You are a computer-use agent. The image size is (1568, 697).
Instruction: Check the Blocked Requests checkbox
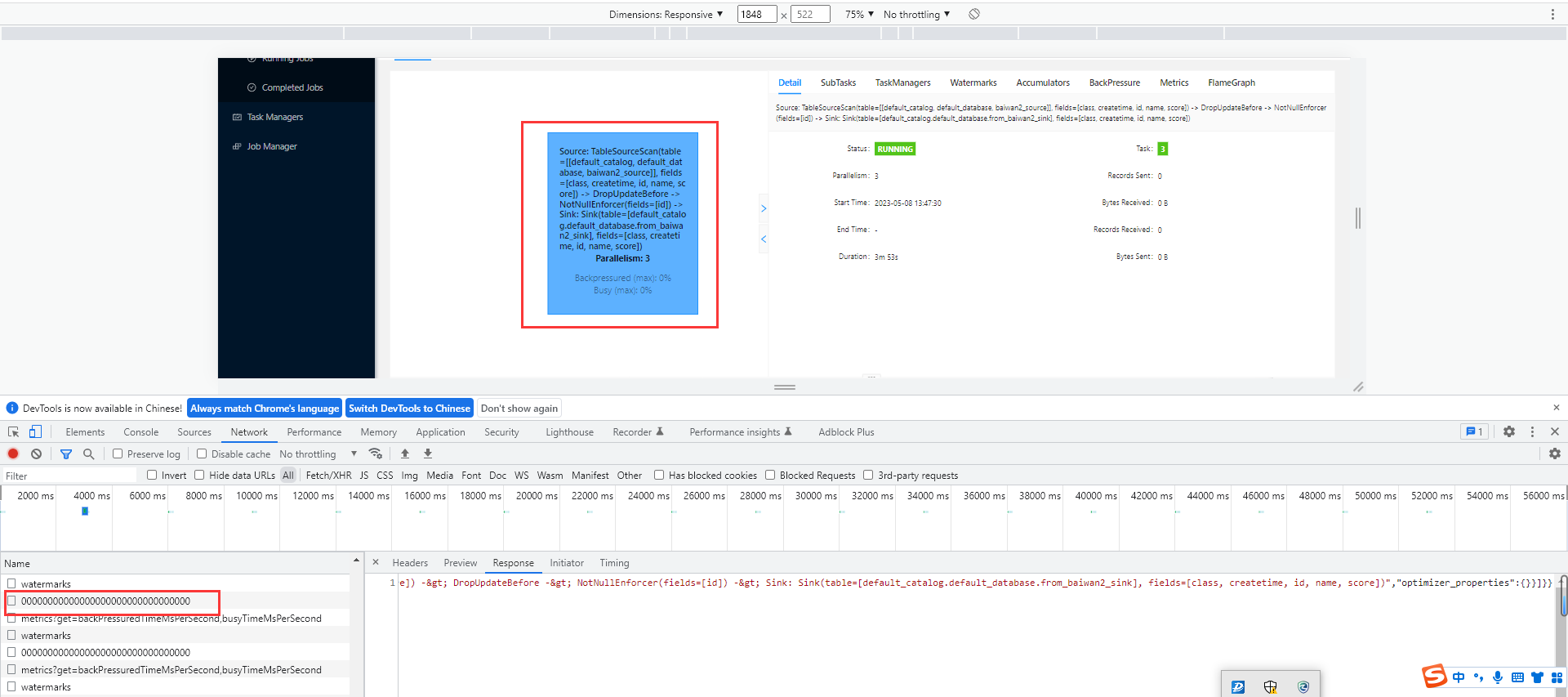[770, 475]
